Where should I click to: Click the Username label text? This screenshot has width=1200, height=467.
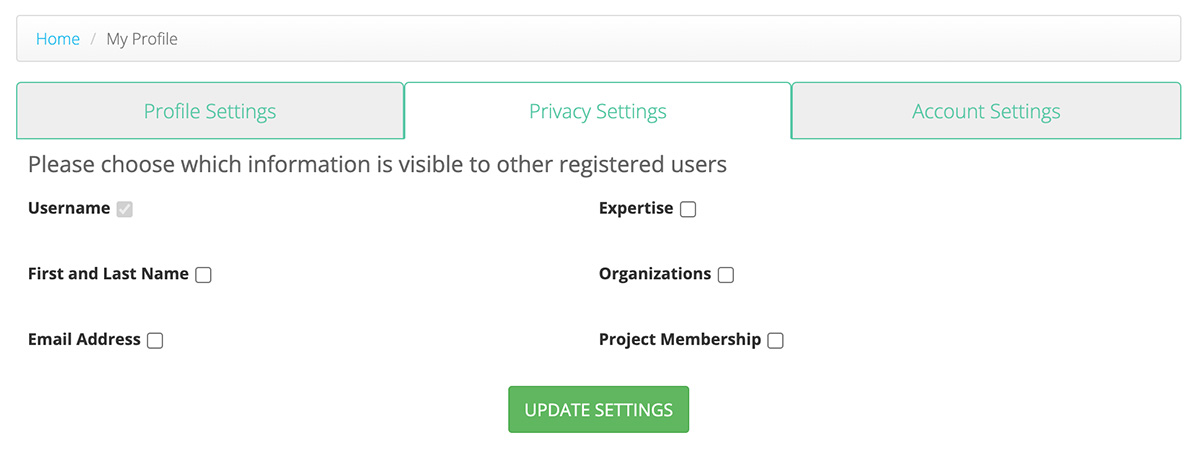click(x=69, y=208)
